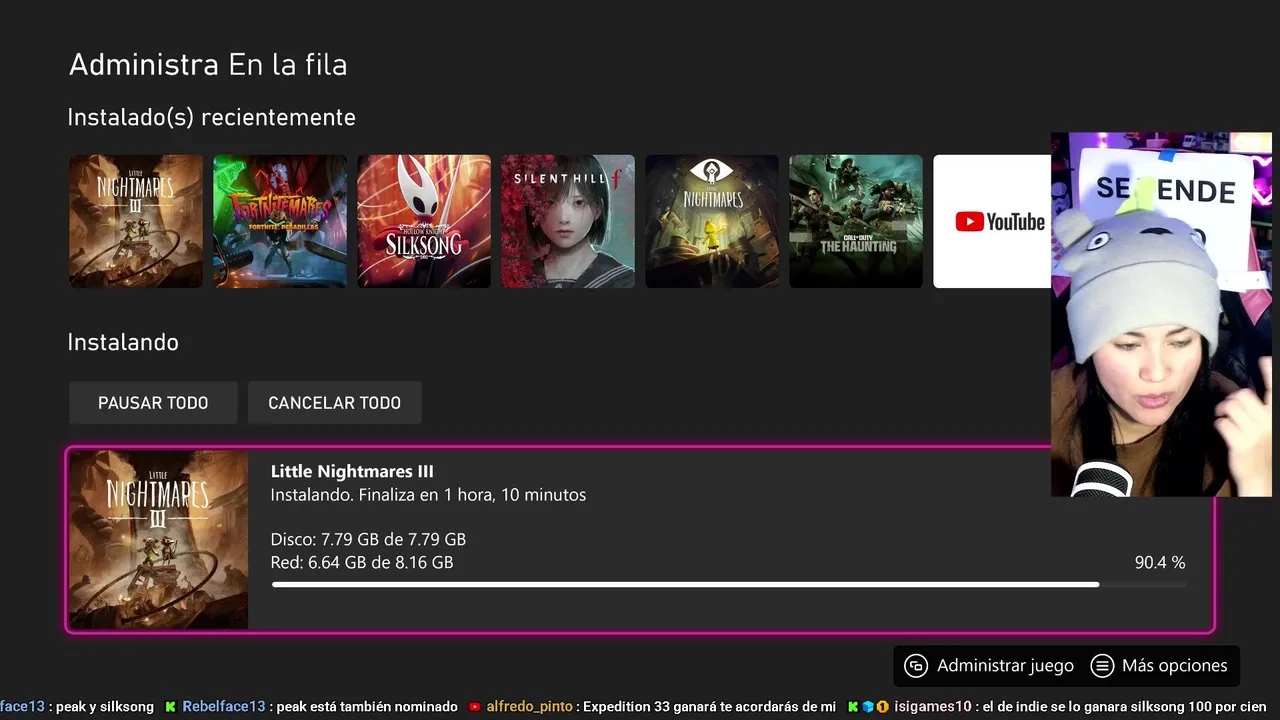Click the Administrar juego view icon
1280x720 pixels.
pyautogui.click(x=916, y=666)
